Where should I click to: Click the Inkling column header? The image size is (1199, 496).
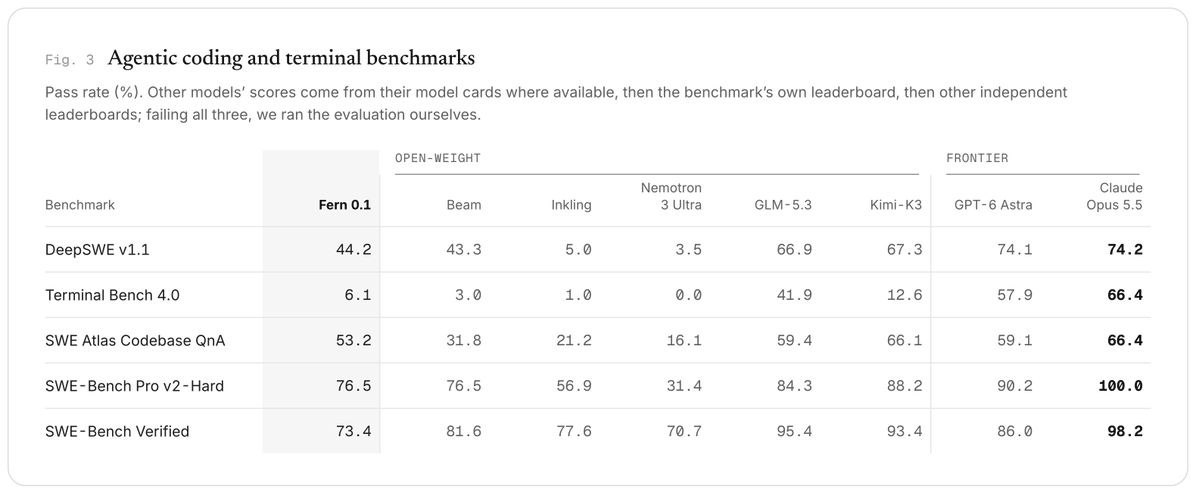pos(571,205)
